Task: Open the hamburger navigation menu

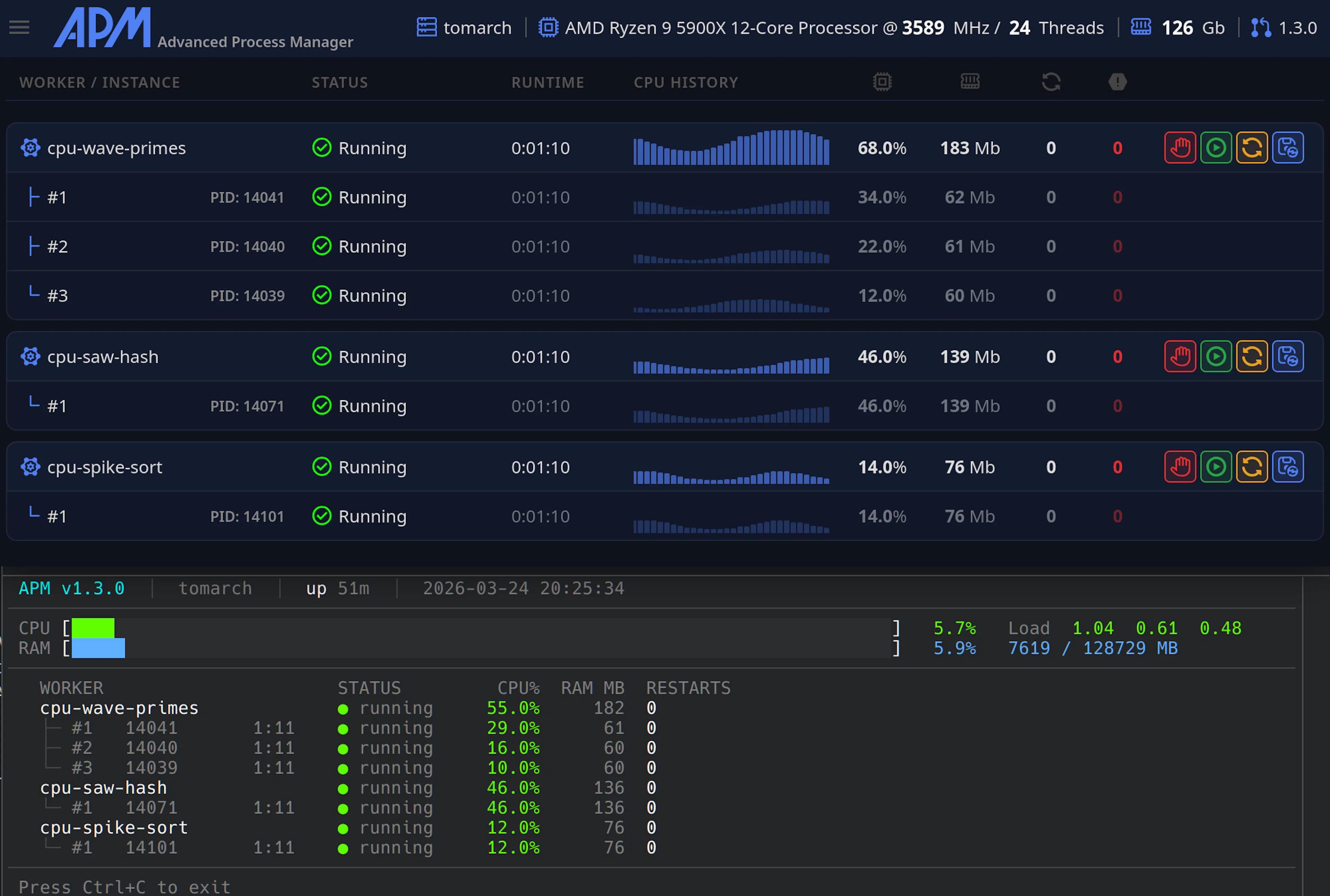Action: (19, 27)
